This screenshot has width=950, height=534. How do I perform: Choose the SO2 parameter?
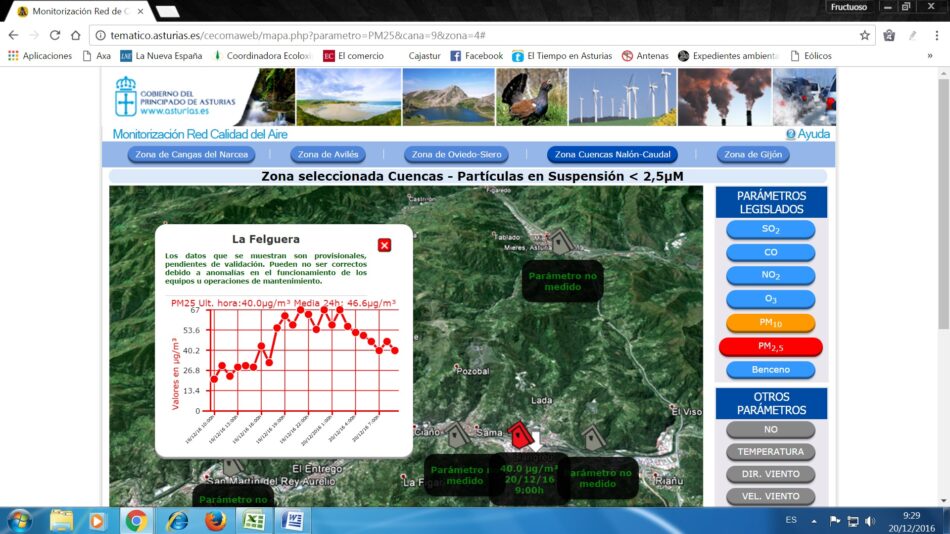click(x=770, y=229)
